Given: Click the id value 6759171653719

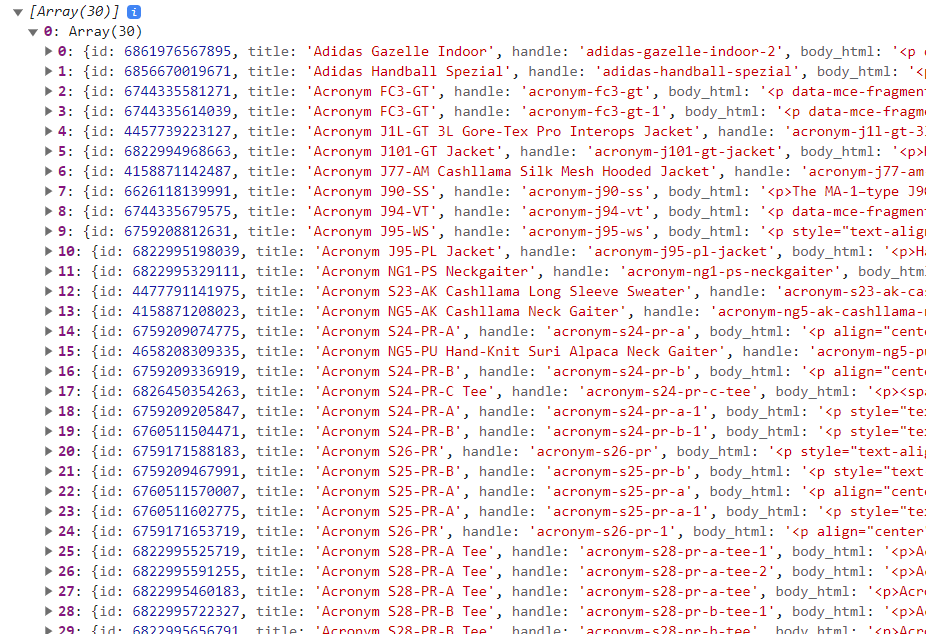Looking at the screenshot, I should (x=186, y=531).
